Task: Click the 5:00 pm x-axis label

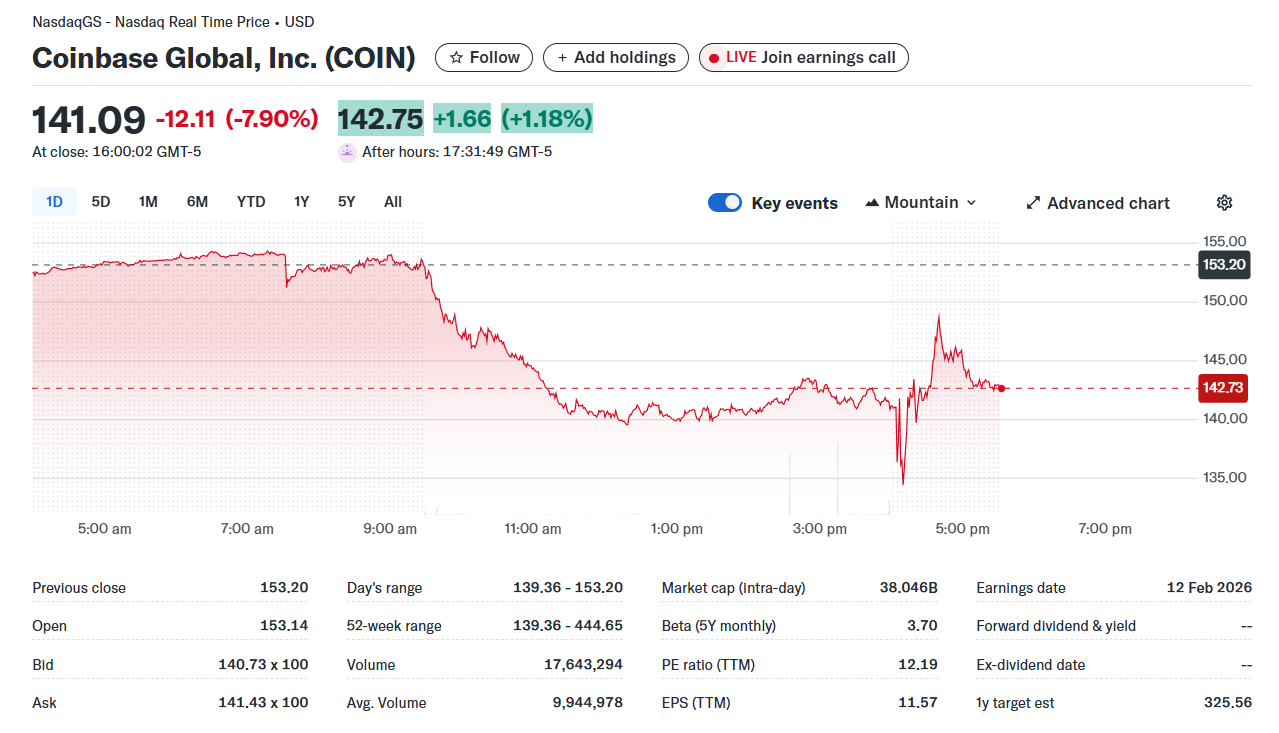Action: pos(962,529)
